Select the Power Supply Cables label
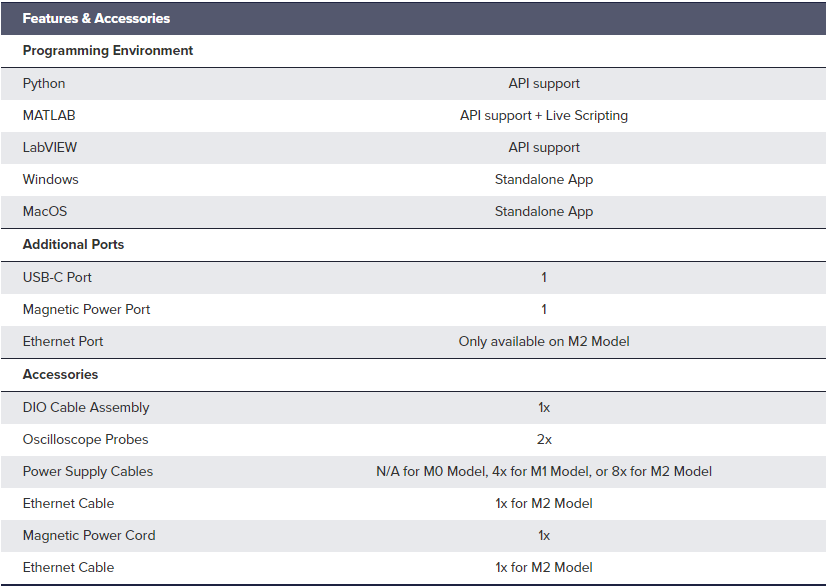Screen dimensions: 829x587 point(88,472)
